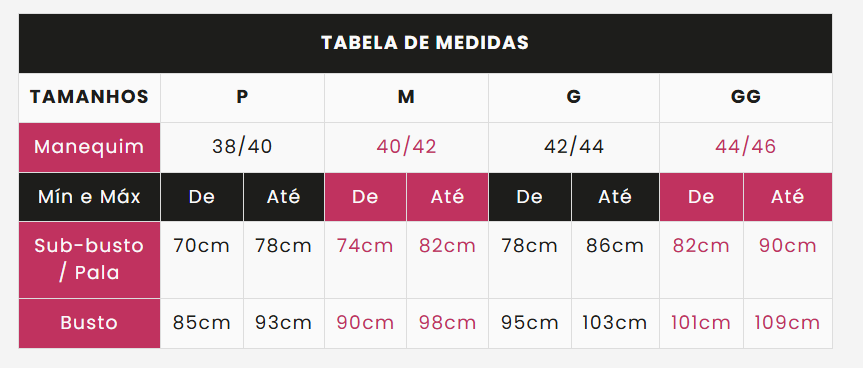This screenshot has width=863, height=368.
Task: Click the Sub-busto / Pala row label
Action: tap(89, 260)
